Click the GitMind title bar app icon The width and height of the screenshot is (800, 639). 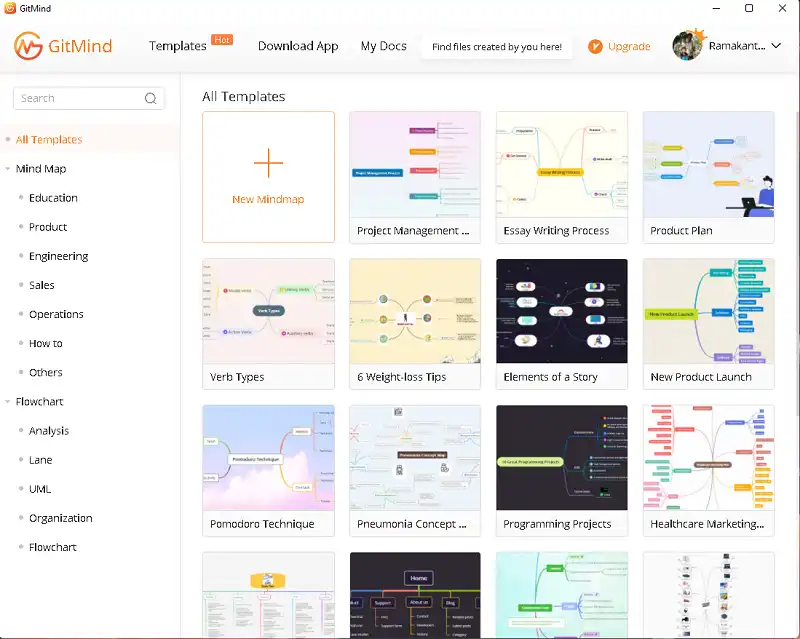point(12,8)
